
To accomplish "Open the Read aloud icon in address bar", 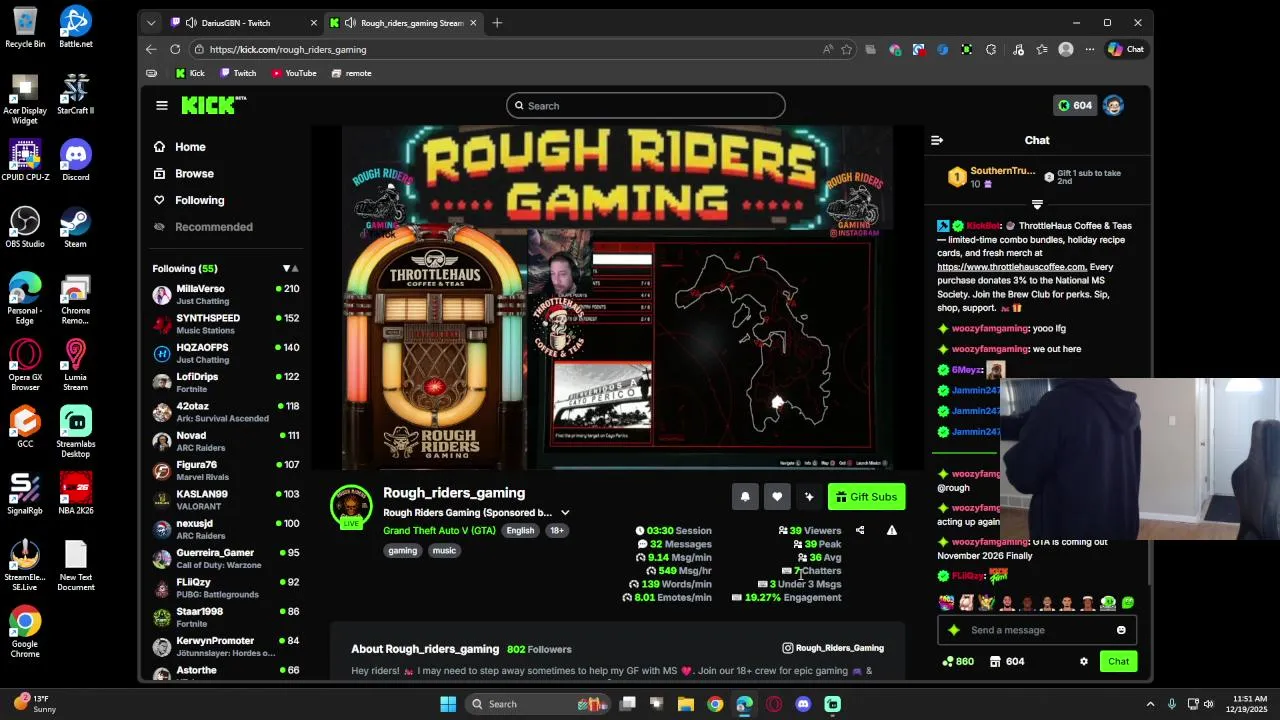I will (828, 49).
